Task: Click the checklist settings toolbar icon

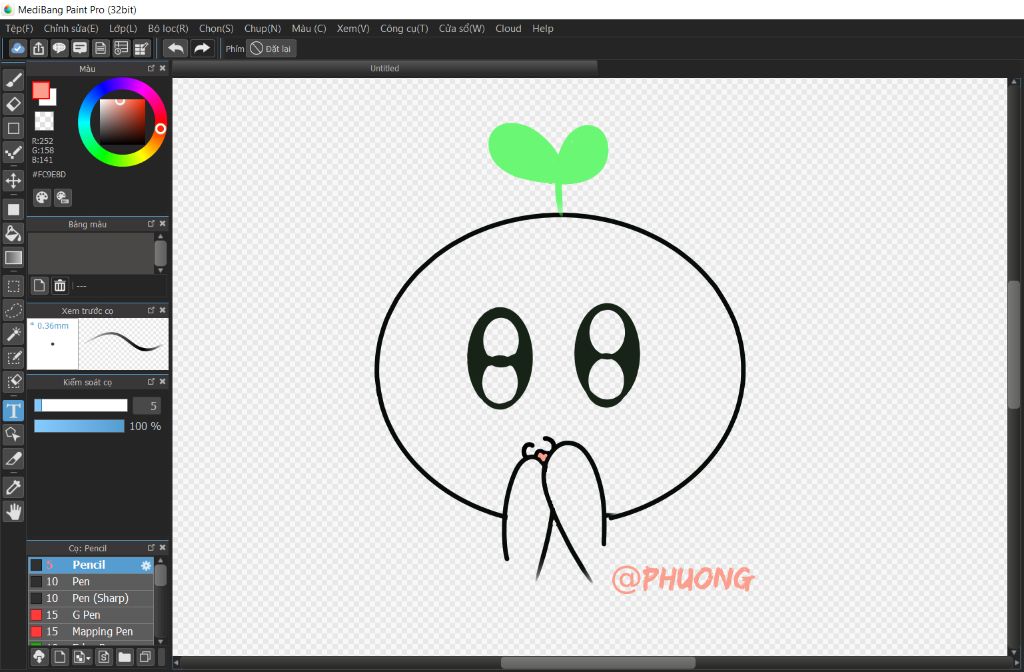Action: coord(121,48)
